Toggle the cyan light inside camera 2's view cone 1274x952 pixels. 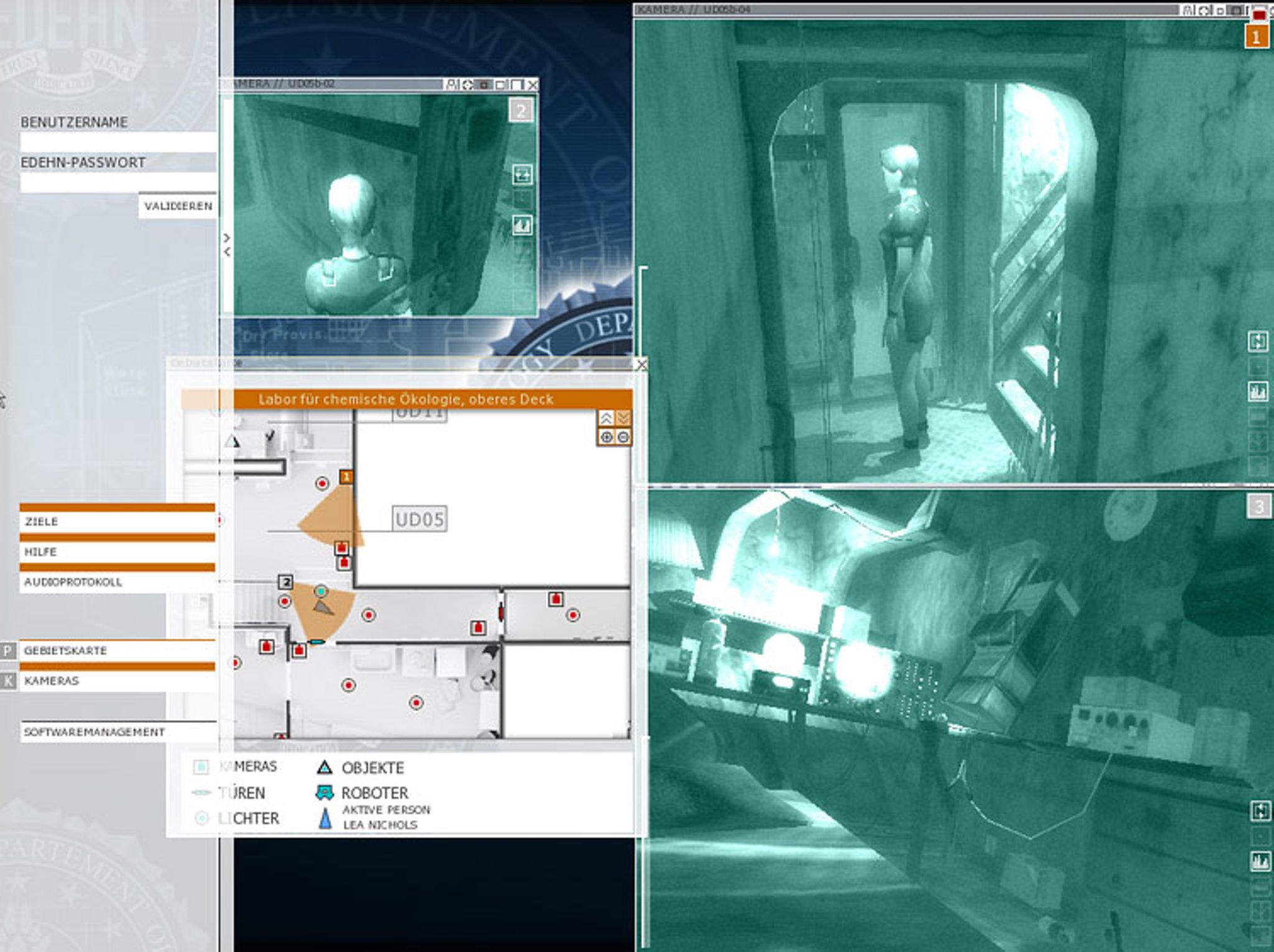click(320, 591)
